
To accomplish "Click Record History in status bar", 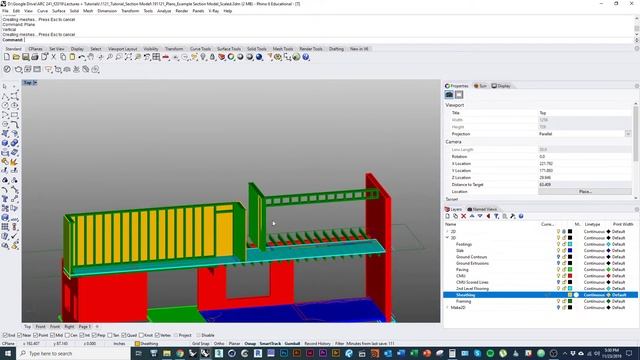I will (317, 344).
